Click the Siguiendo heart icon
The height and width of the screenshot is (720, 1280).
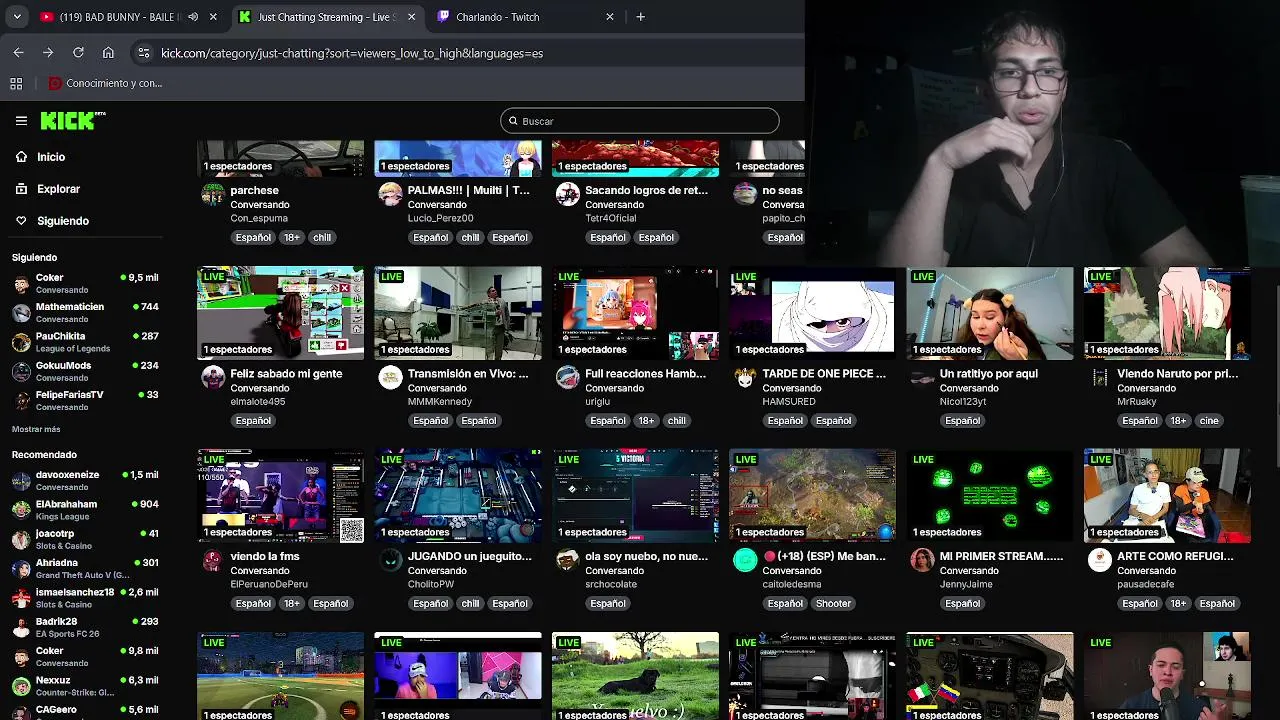[21, 221]
